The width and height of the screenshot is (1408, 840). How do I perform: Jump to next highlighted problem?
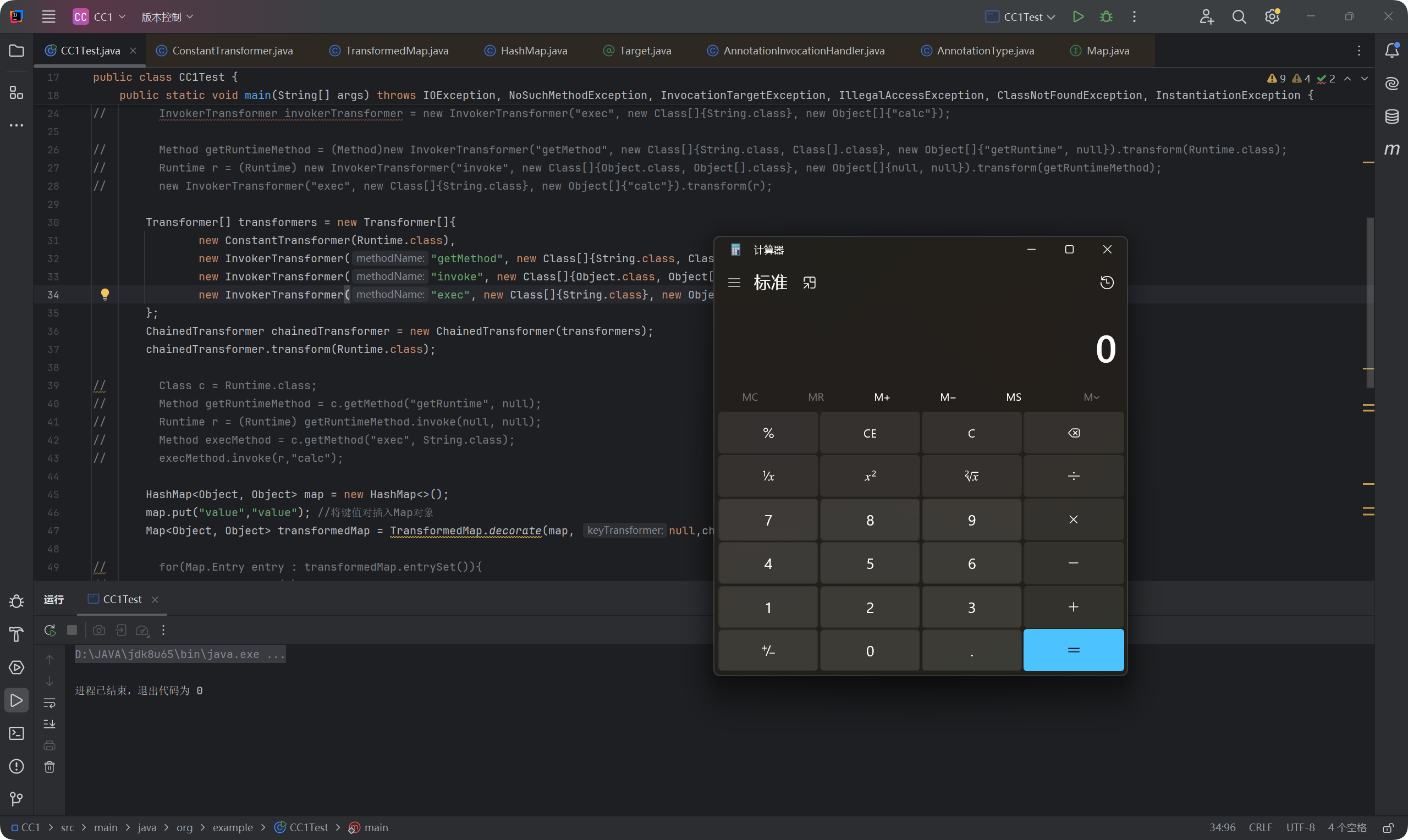click(x=1365, y=79)
